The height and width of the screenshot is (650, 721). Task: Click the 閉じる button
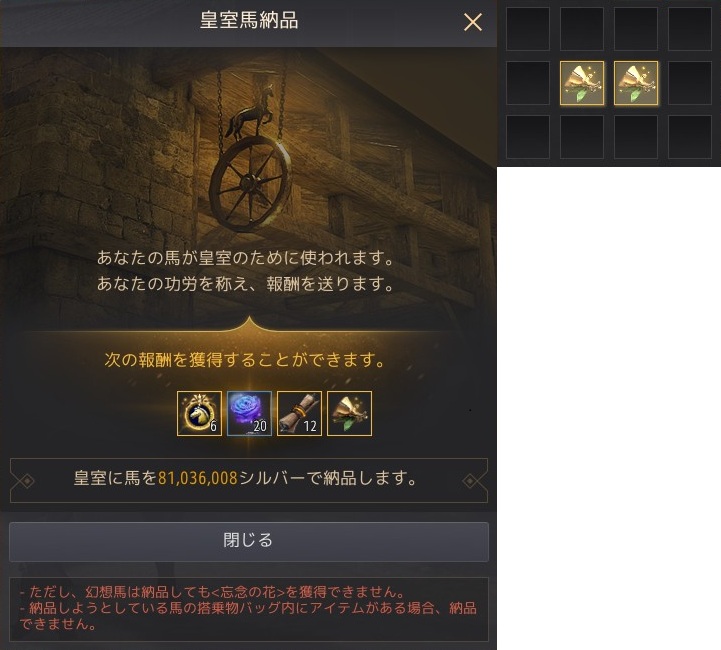click(x=249, y=541)
